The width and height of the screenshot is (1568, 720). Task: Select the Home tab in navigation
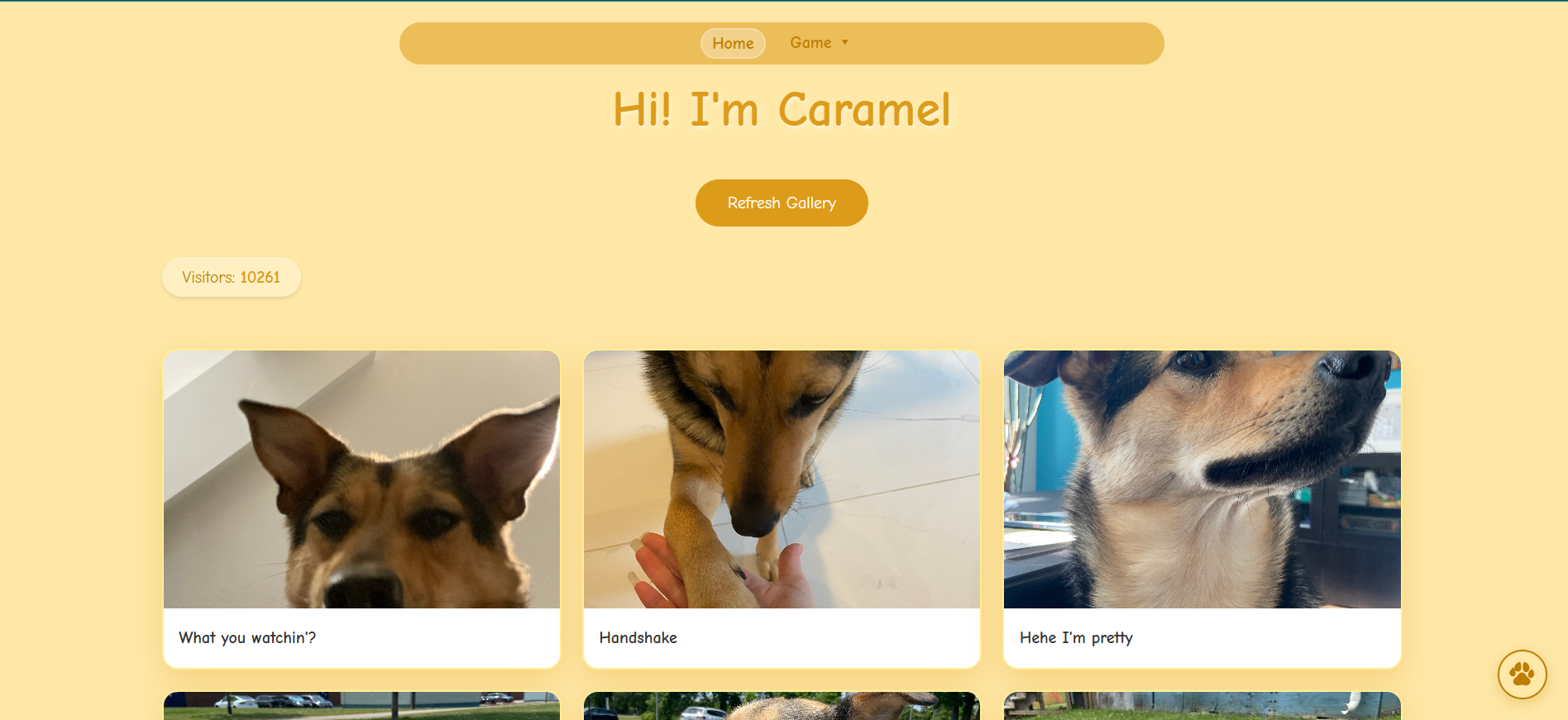click(733, 43)
